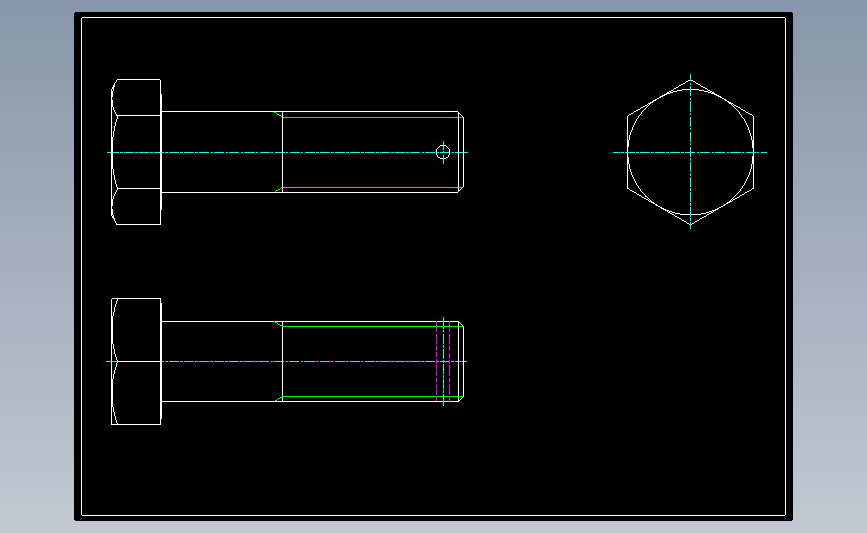Select the small cotter pin hole circle

(443, 152)
